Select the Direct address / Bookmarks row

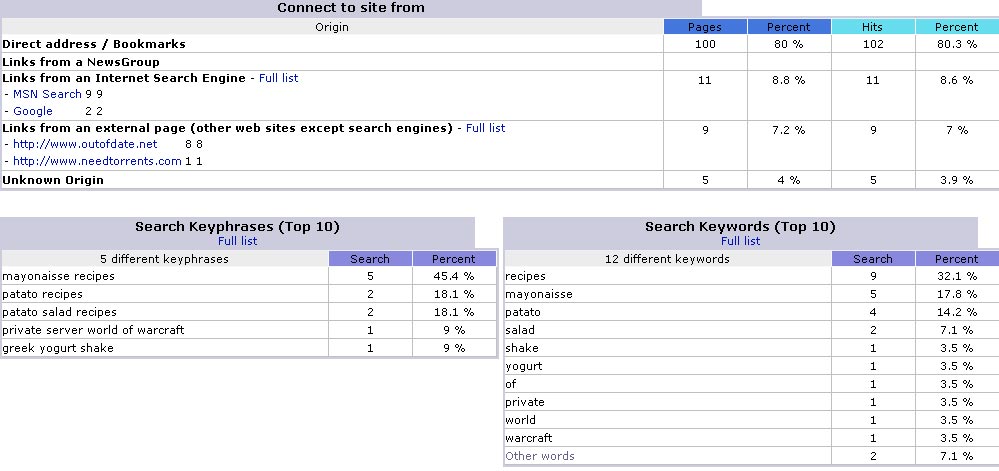pyautogui.click(x=500, y=44)
